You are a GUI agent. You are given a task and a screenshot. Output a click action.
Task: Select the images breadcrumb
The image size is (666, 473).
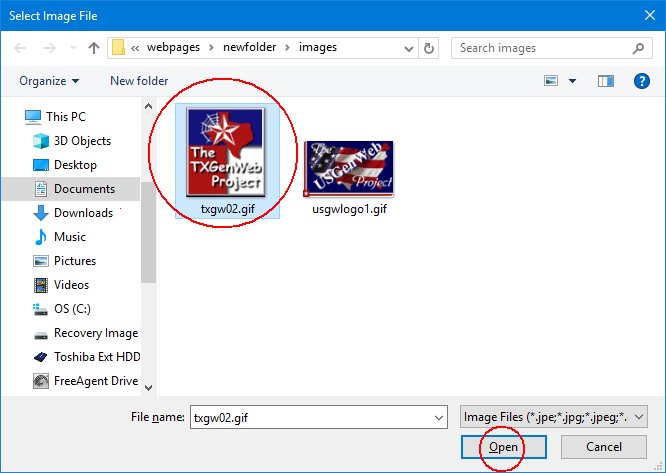318,47
